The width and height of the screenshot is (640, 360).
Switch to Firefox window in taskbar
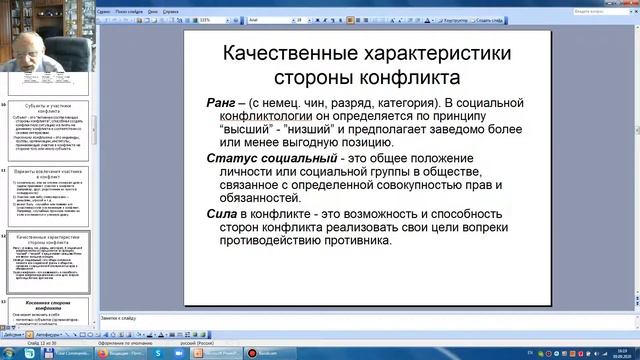(x=120, y=353)
